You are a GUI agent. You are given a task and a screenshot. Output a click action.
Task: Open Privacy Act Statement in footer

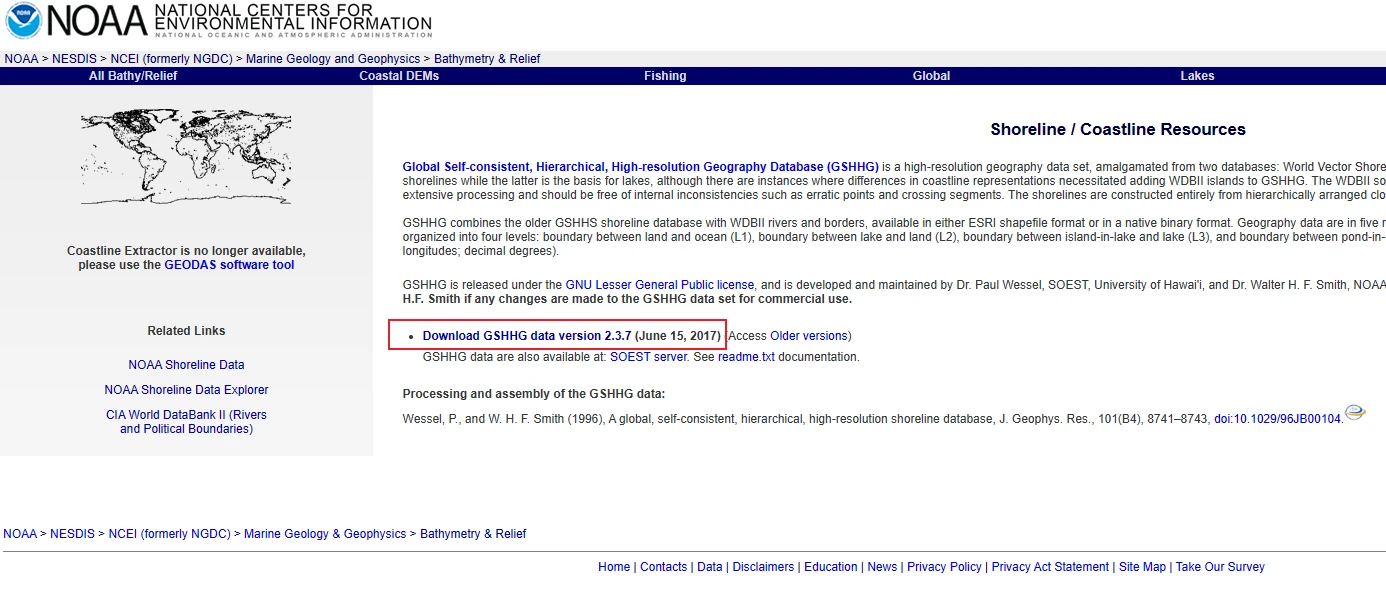[1051, 567]
